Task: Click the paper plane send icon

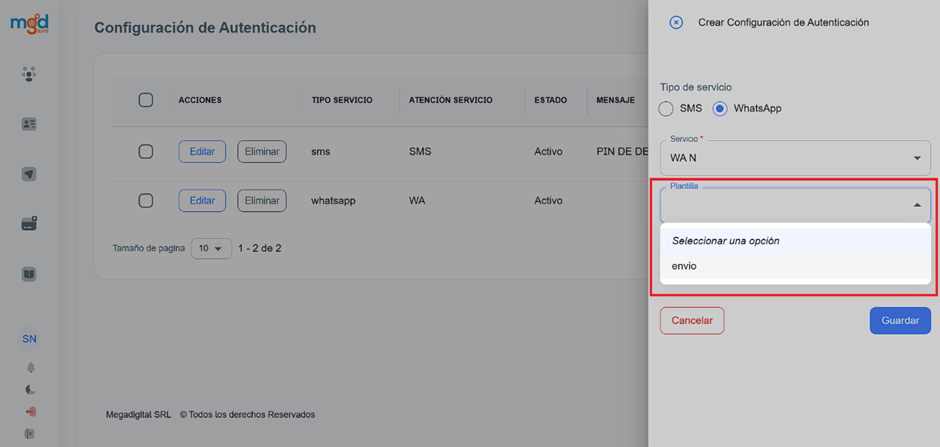Action: point(29,174)
